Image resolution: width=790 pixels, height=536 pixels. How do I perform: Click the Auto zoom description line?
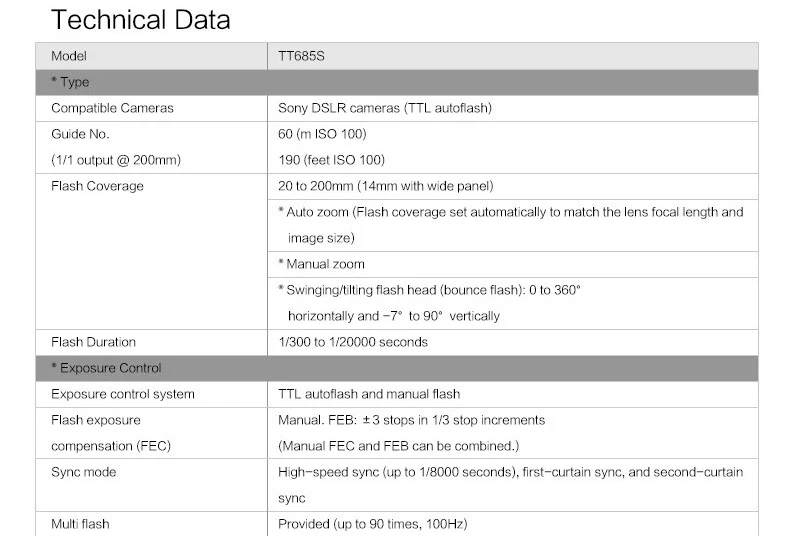click(511, 212)
